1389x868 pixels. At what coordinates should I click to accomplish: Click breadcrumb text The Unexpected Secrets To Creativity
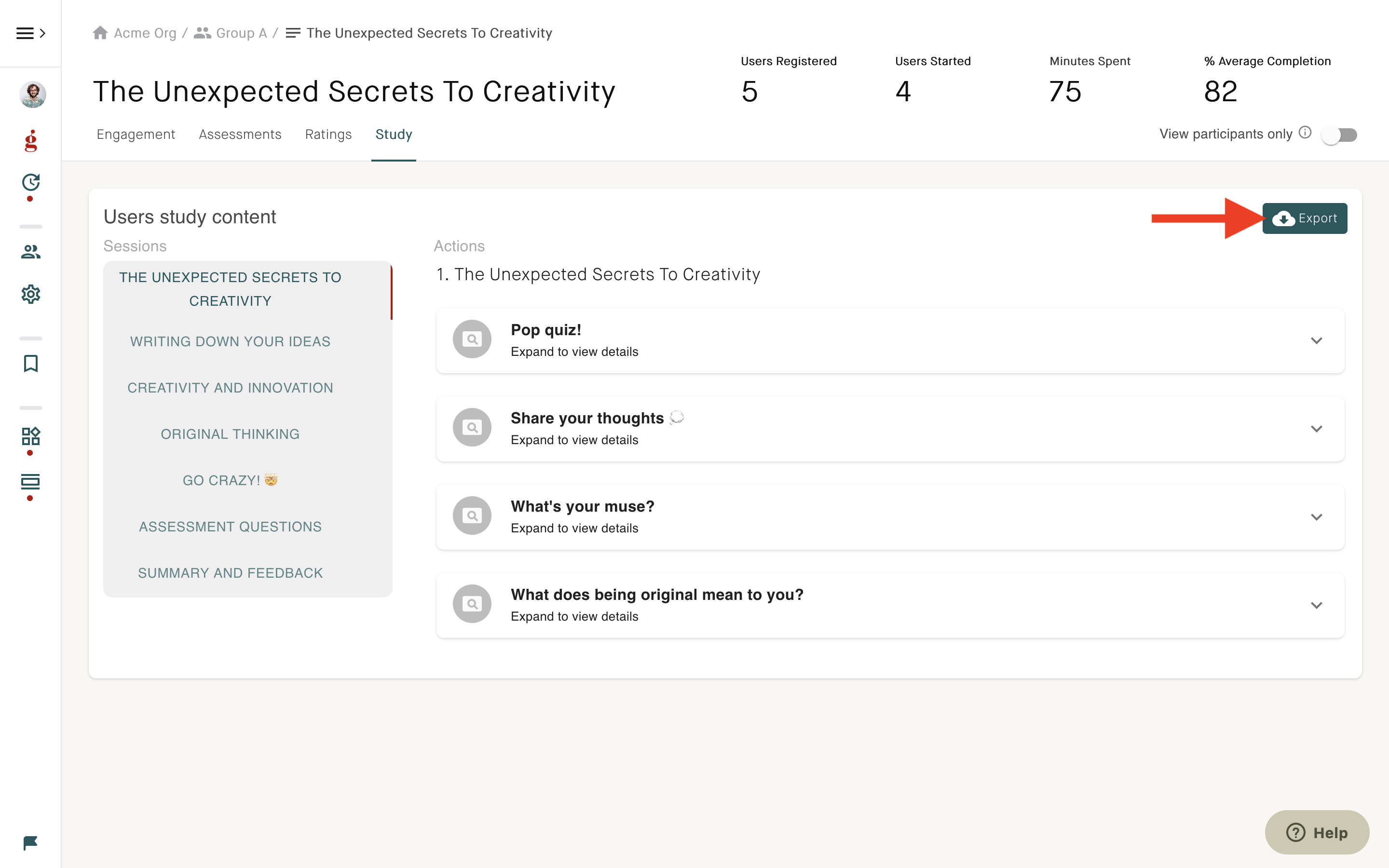[x=429, y=33]
